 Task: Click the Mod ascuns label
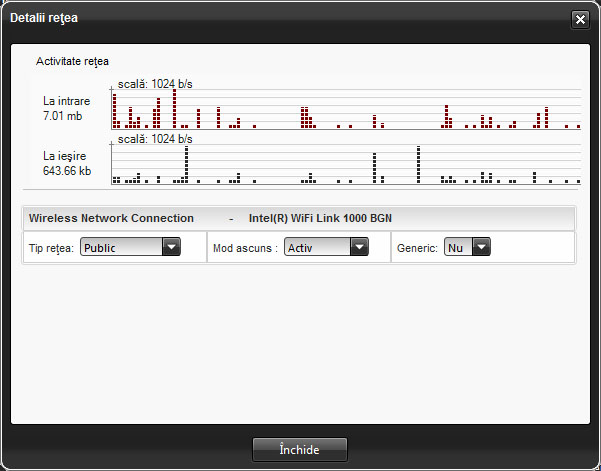[245, 247]
